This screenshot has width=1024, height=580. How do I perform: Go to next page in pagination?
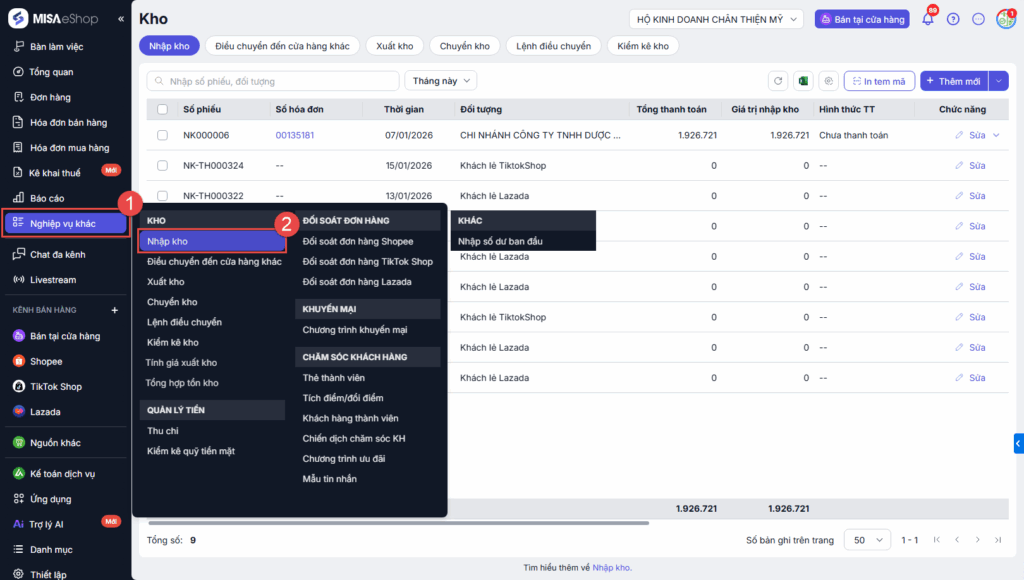[x=978, y=540]
